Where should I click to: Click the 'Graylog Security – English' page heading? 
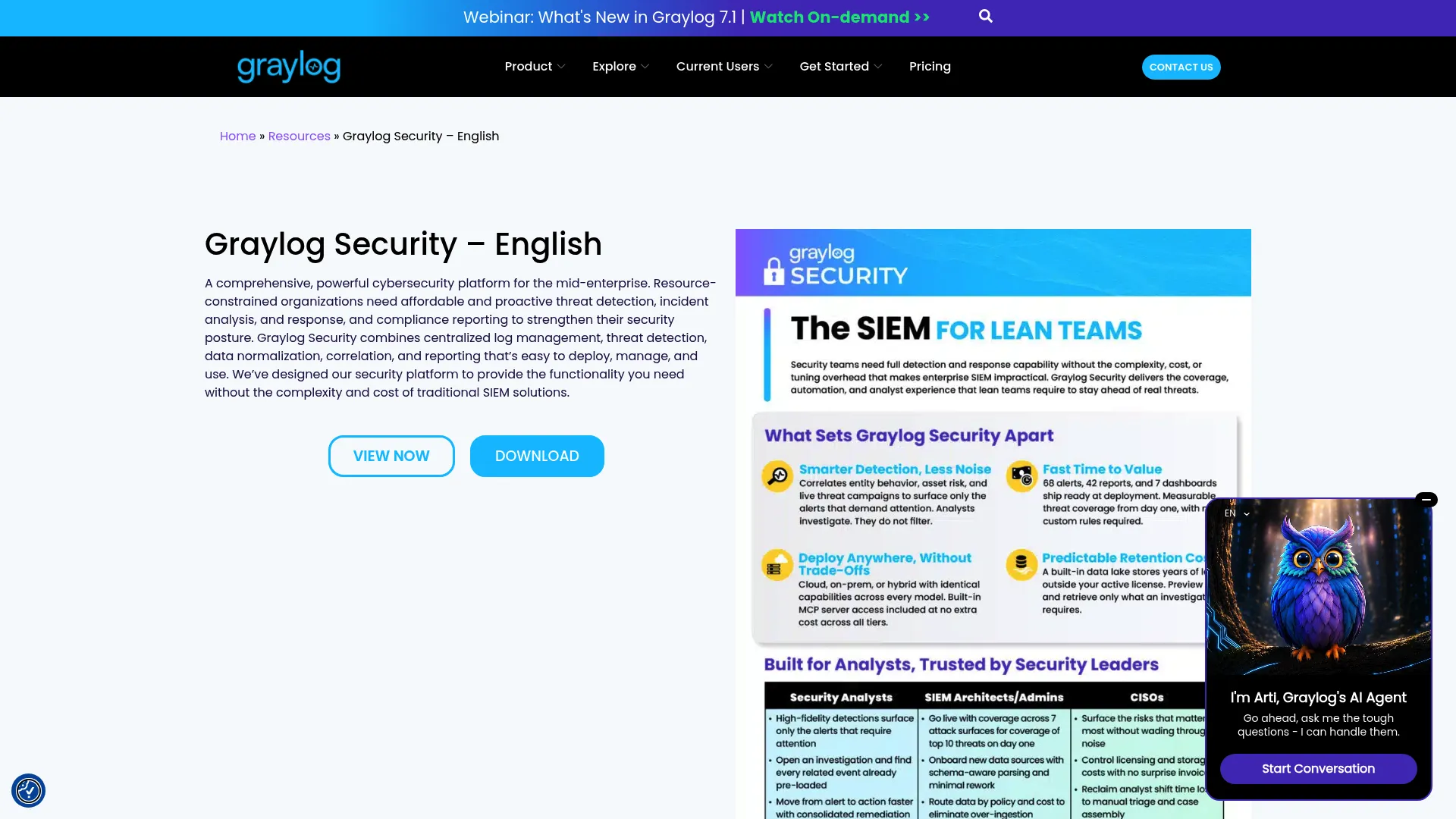tap(403, 244)
